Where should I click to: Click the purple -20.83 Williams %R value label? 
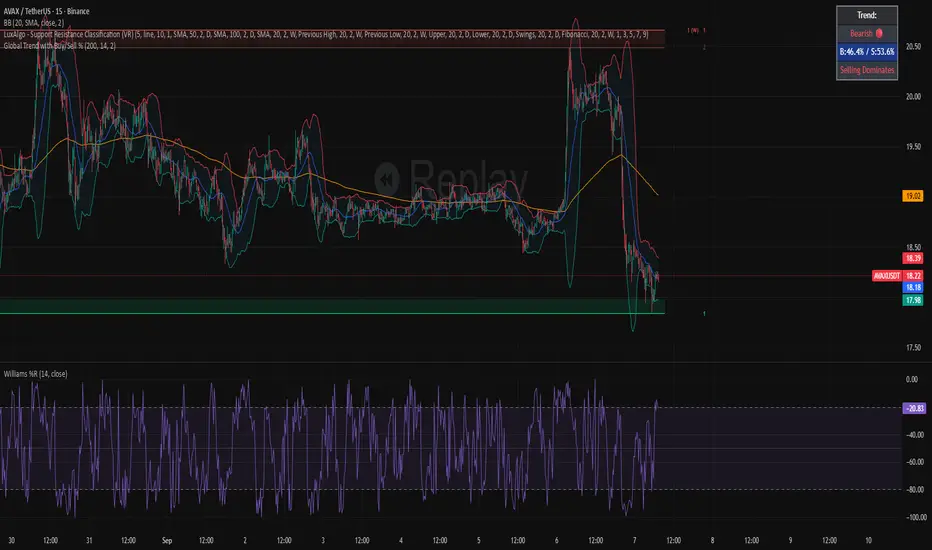[x=914, y=408]
